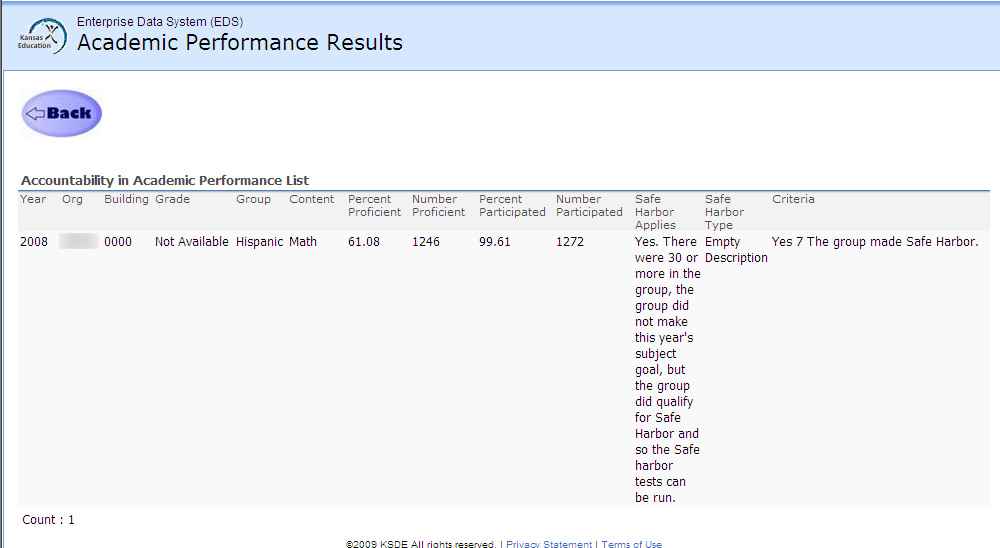Select the 2008 year cell
1000x548 pixels.
coord(34,242)
